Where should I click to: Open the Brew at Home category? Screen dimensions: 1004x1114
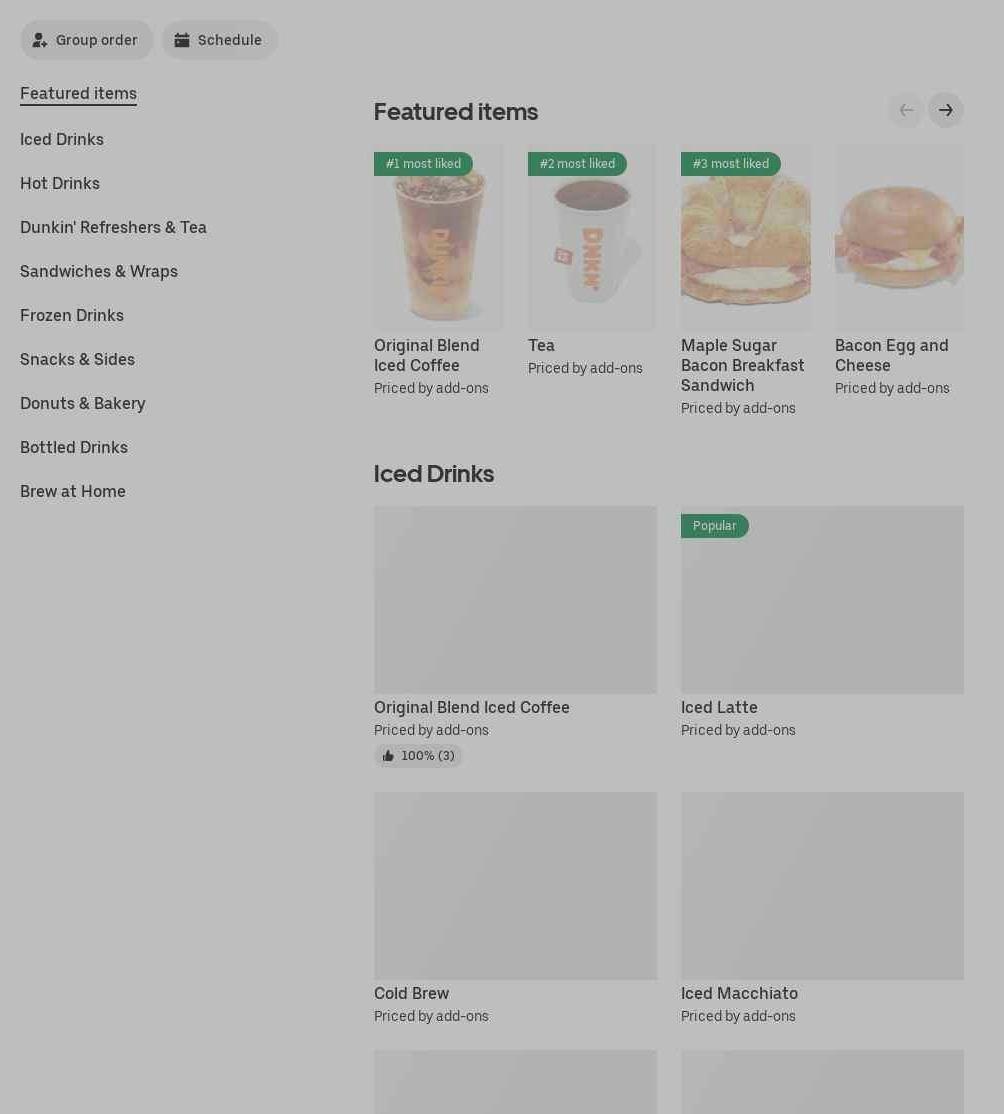click(x=72, y=492)
